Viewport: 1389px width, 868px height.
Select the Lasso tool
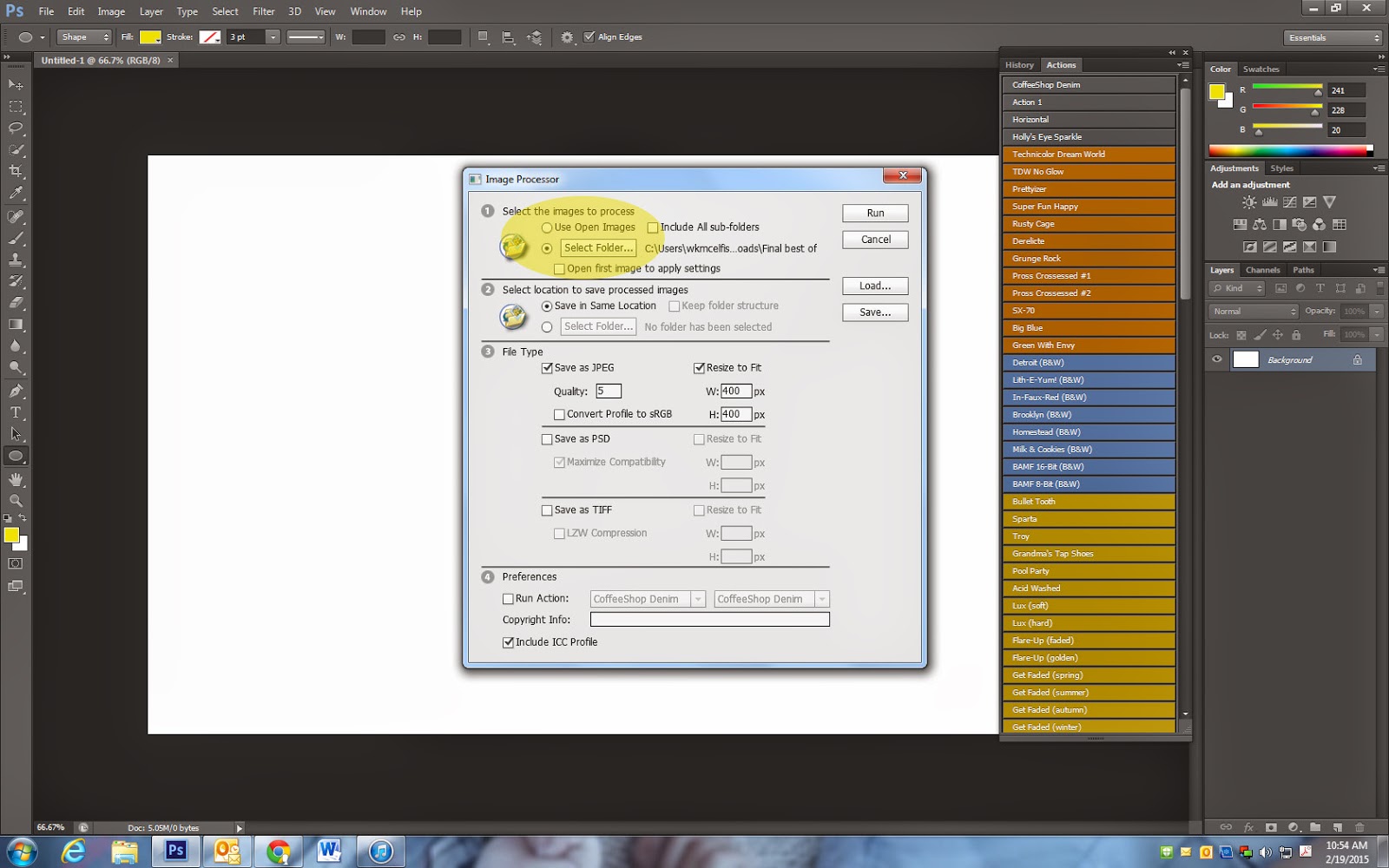coord(16,128)
